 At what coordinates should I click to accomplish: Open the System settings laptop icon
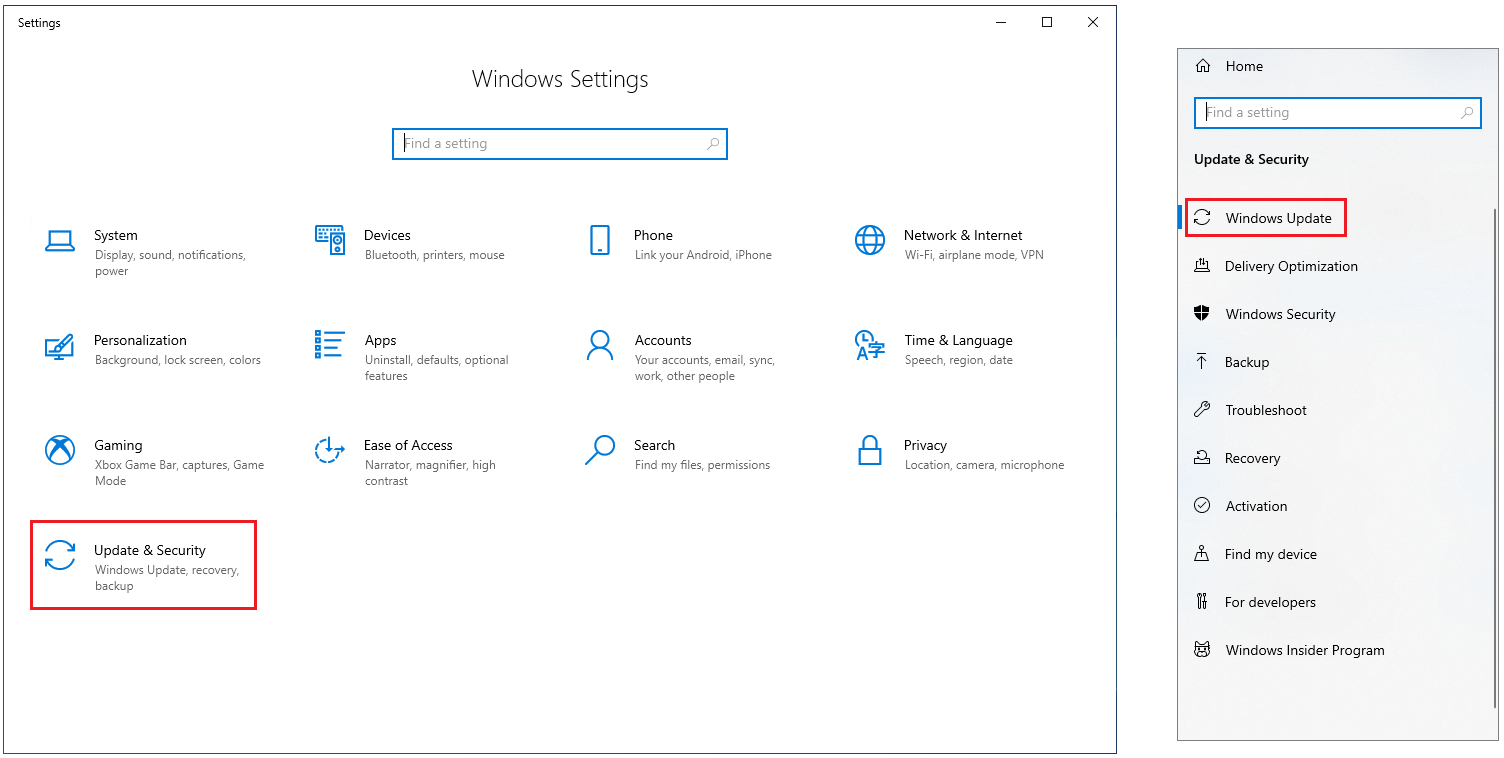[x=60, y=241]
